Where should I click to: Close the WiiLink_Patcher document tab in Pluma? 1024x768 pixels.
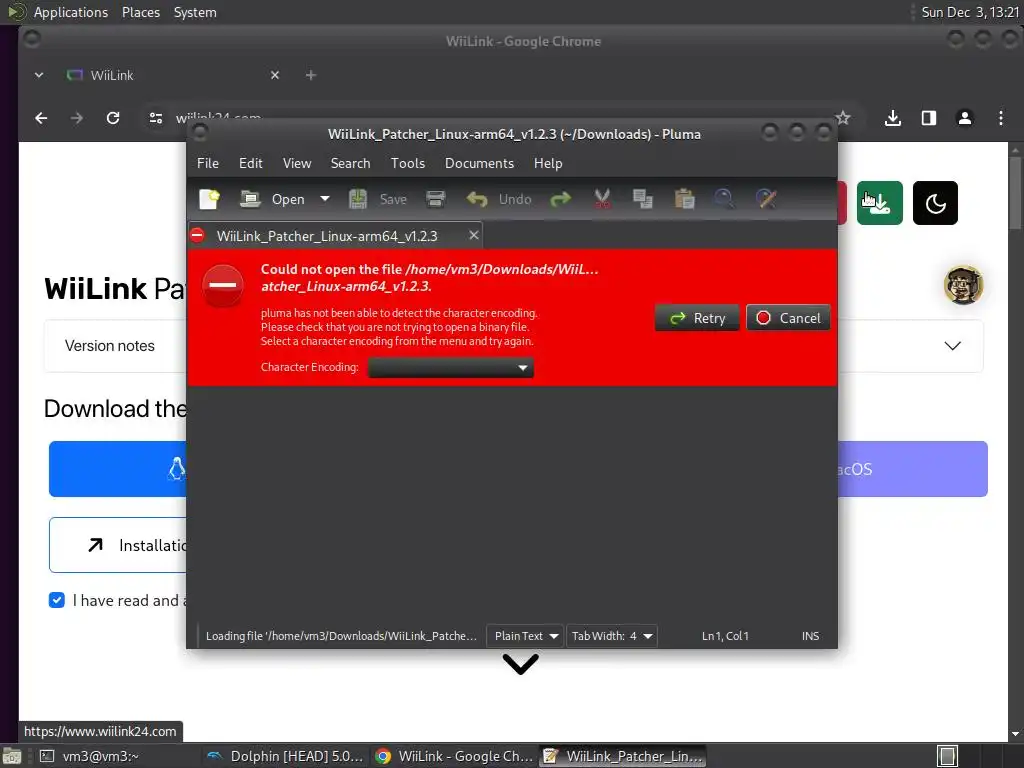click(x=474, y=235)
